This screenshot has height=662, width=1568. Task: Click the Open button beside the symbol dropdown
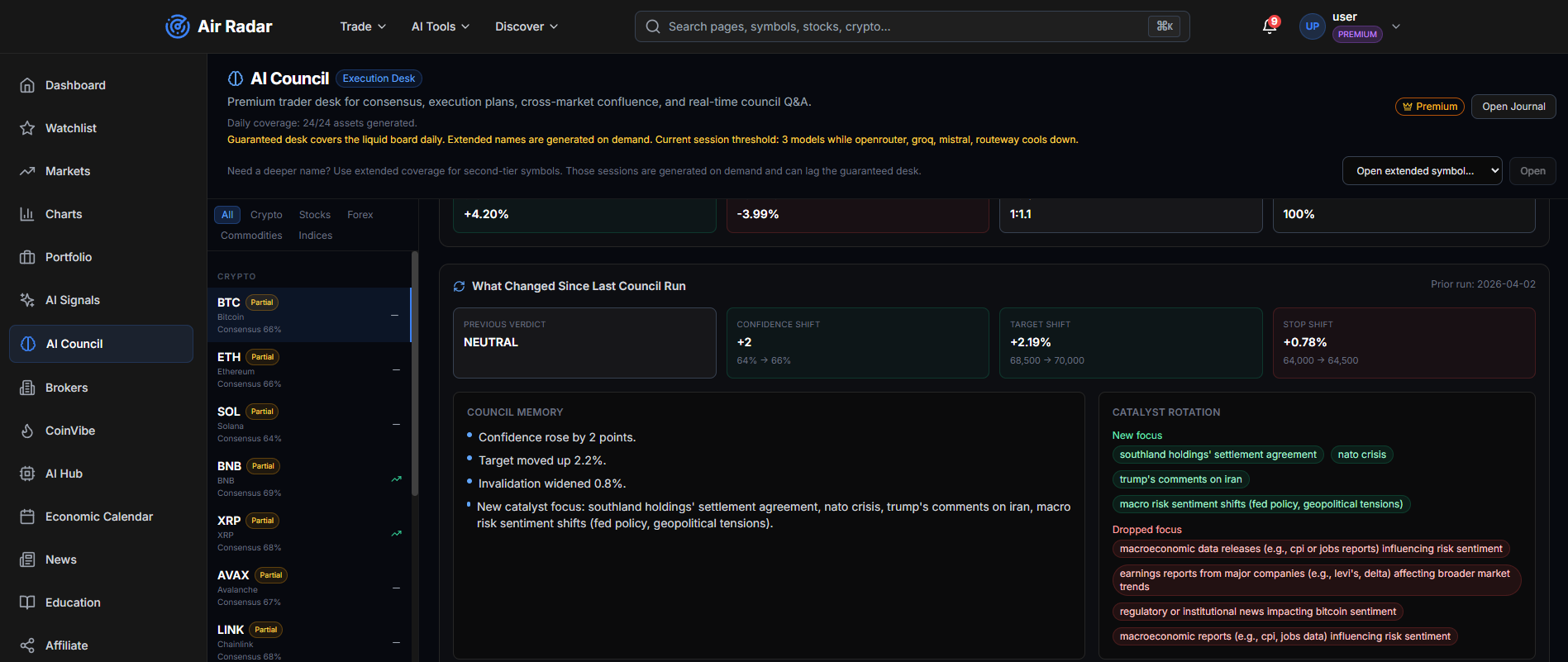pos(1532,171)
